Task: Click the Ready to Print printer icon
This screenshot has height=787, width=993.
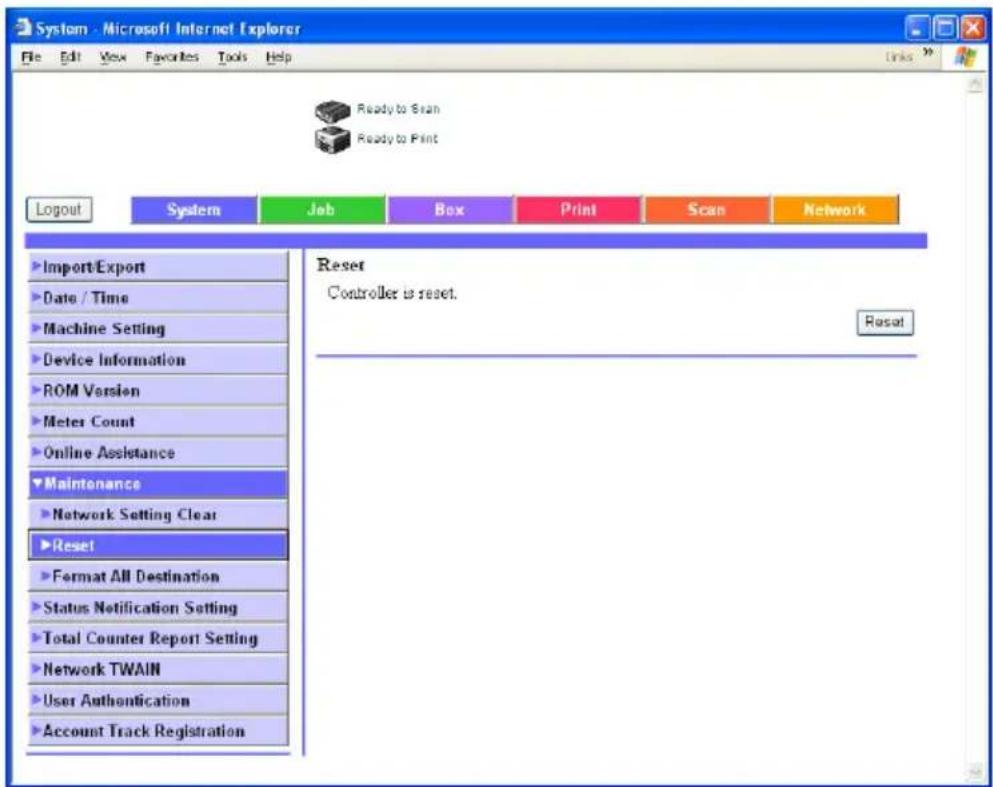Action: click(332, 139)
